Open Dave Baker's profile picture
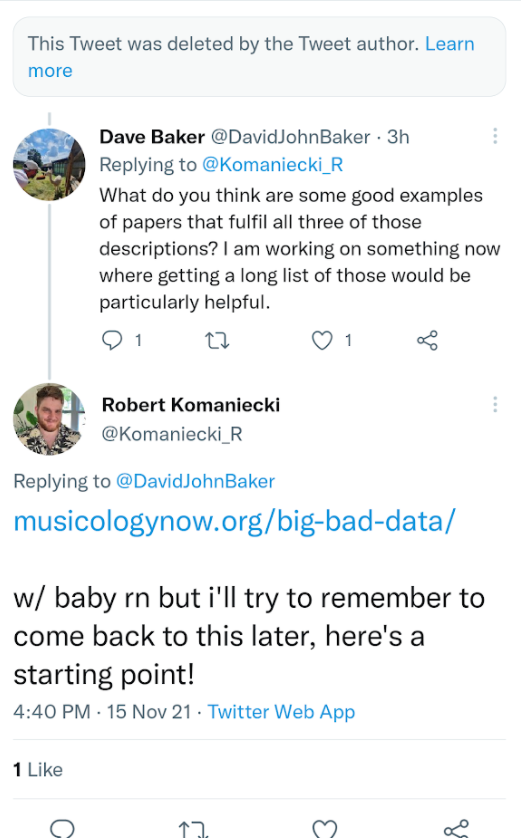Viewport: 521px width, 838px height. [49, 165]
